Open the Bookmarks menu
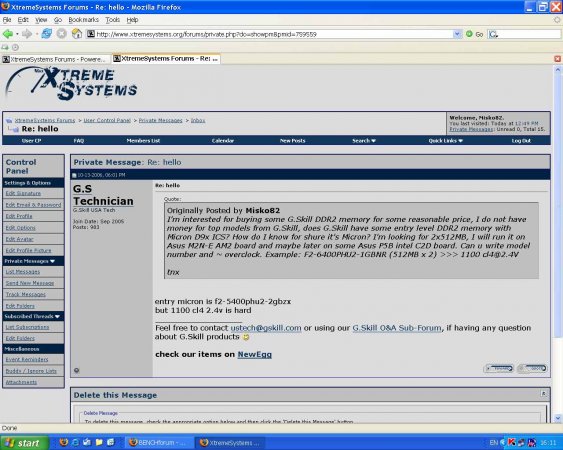Image resolution: width=563 pixels, height=450 pixels. coord(83,20)
